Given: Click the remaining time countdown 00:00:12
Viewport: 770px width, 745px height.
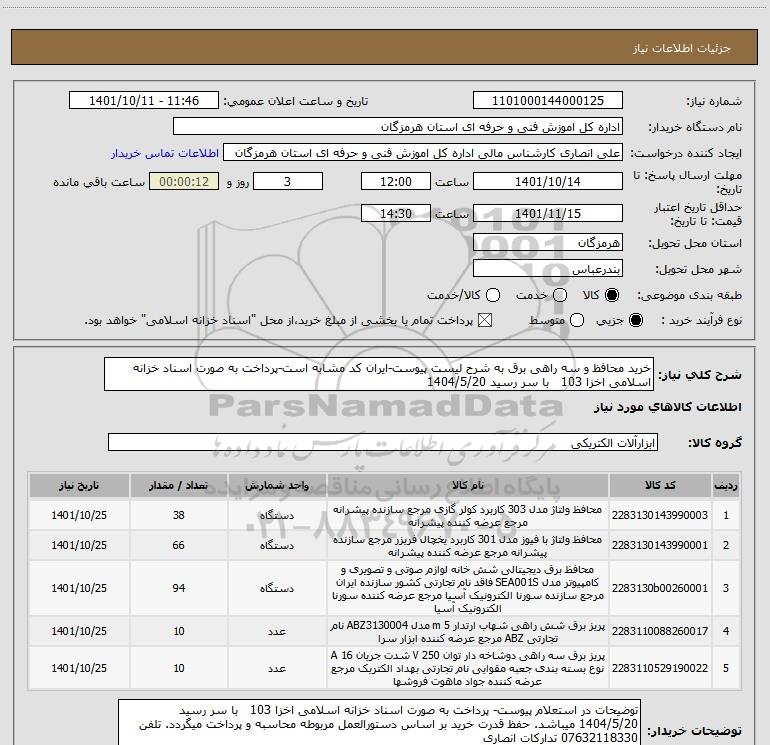Looking at the screenshot, I should tap(184, 182).
